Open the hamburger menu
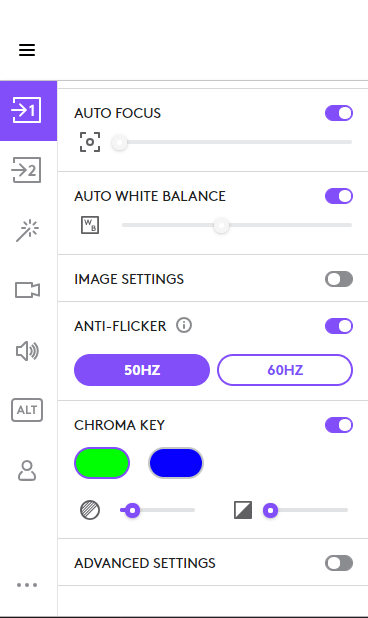The image size is (368, 618). (x=27, y=50)
